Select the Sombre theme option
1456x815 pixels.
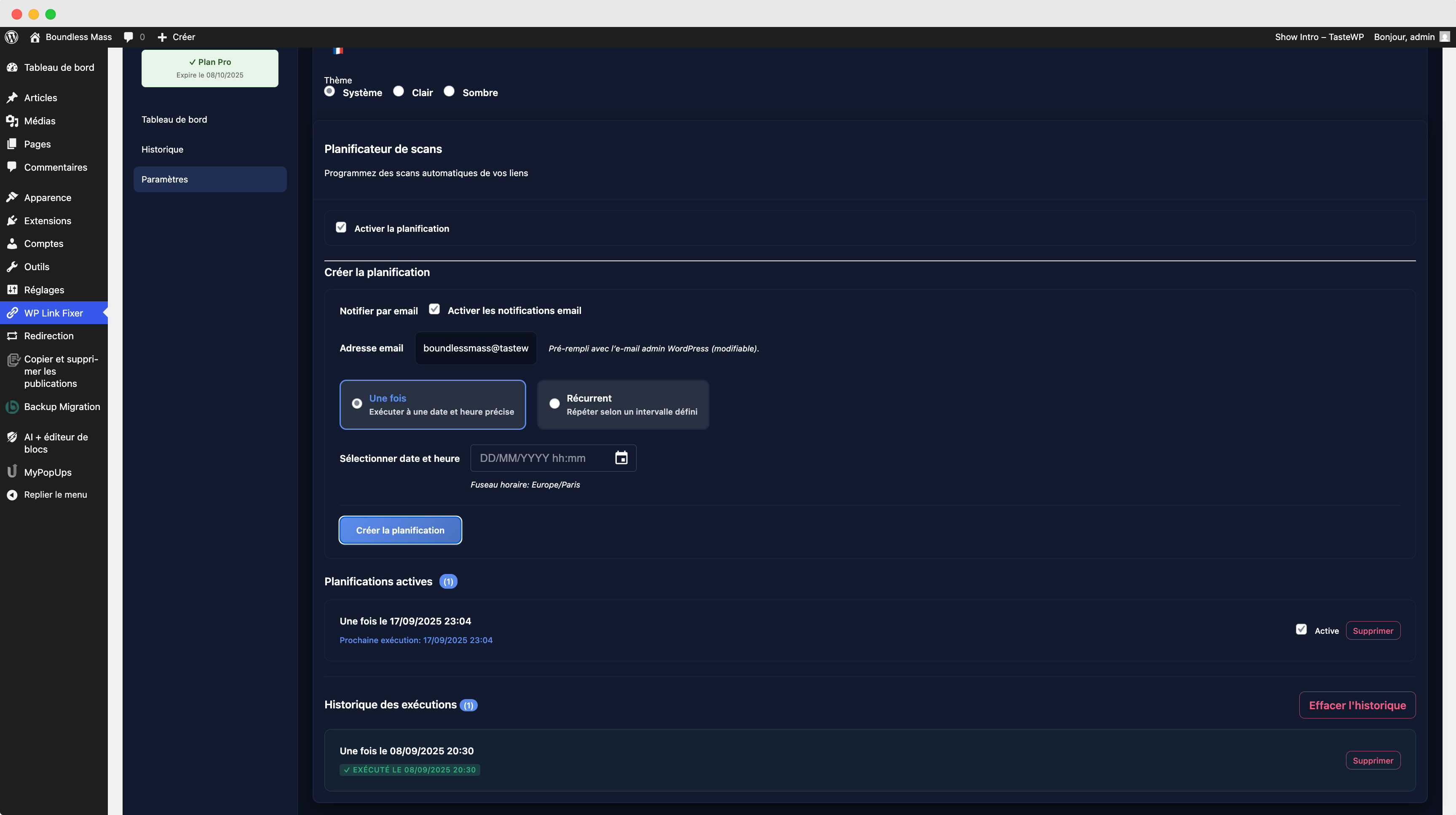click(x=450, y=91)
